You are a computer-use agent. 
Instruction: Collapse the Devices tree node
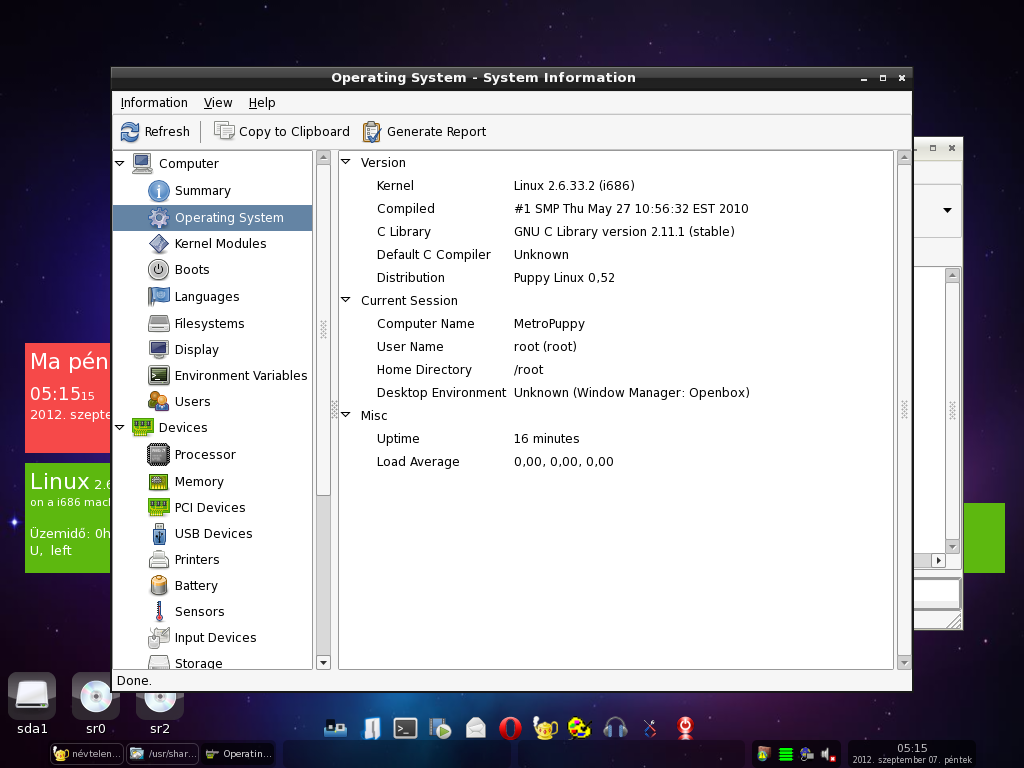pos(120,428)
